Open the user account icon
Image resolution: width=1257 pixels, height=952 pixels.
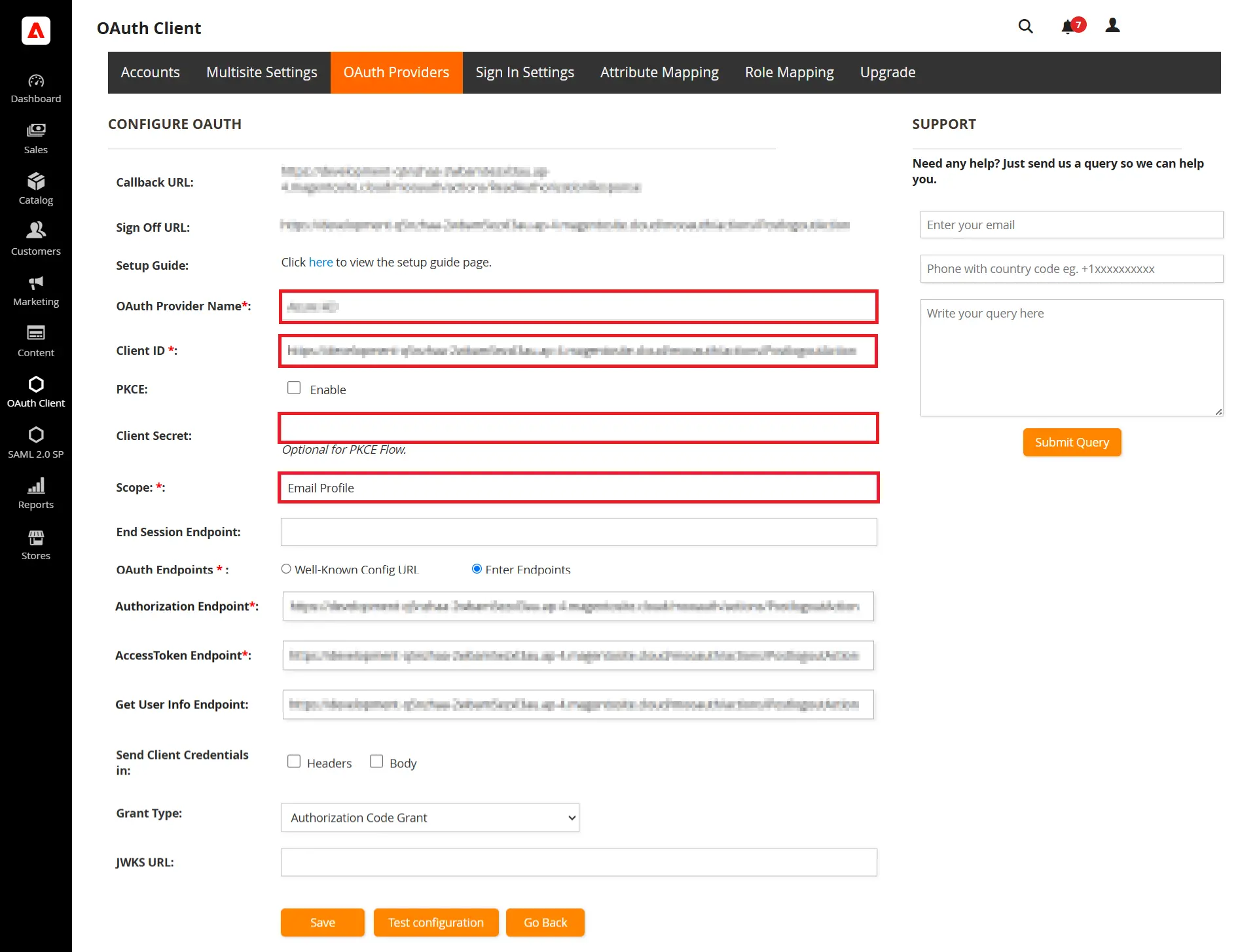[x=1112, y=26]
